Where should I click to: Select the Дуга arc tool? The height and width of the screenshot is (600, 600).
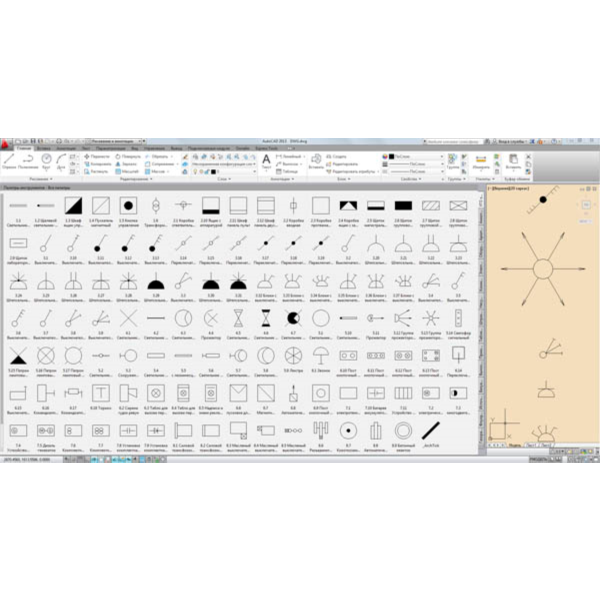pos(61,161)
